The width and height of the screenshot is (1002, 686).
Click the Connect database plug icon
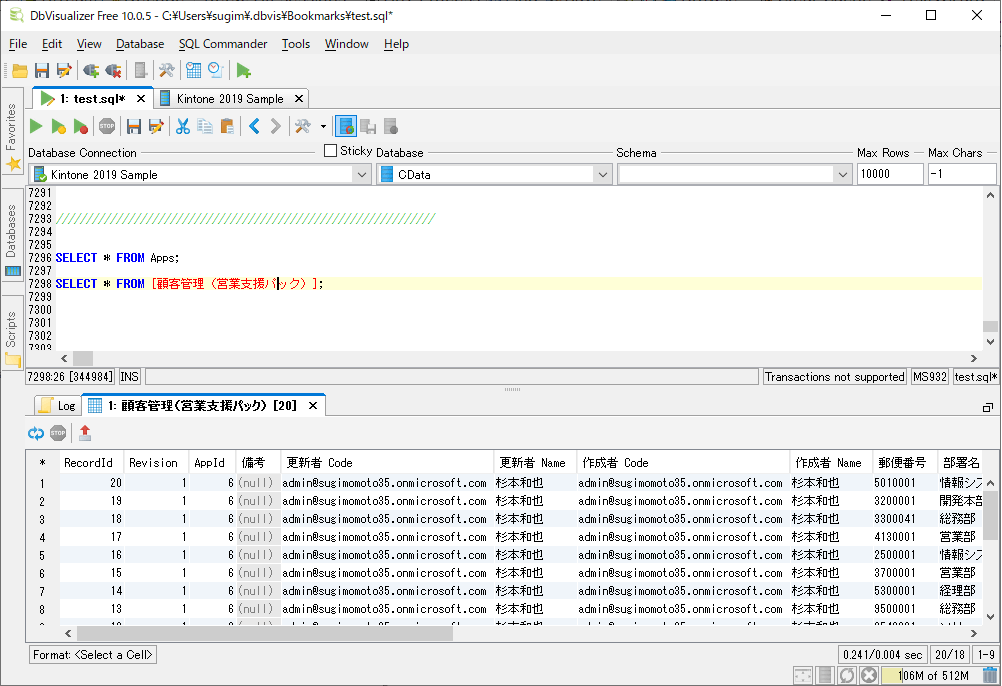pyautogui.click(x=91, y=70)
